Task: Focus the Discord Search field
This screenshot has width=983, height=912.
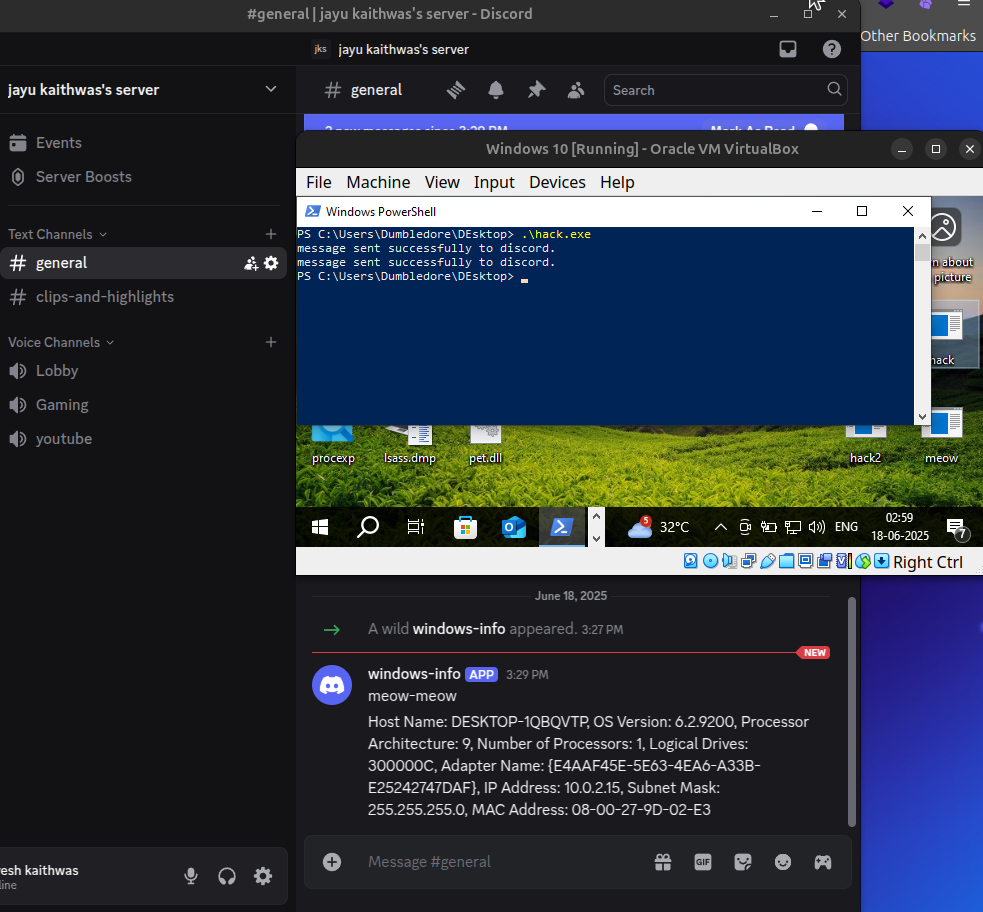Action: click(725, 90)
